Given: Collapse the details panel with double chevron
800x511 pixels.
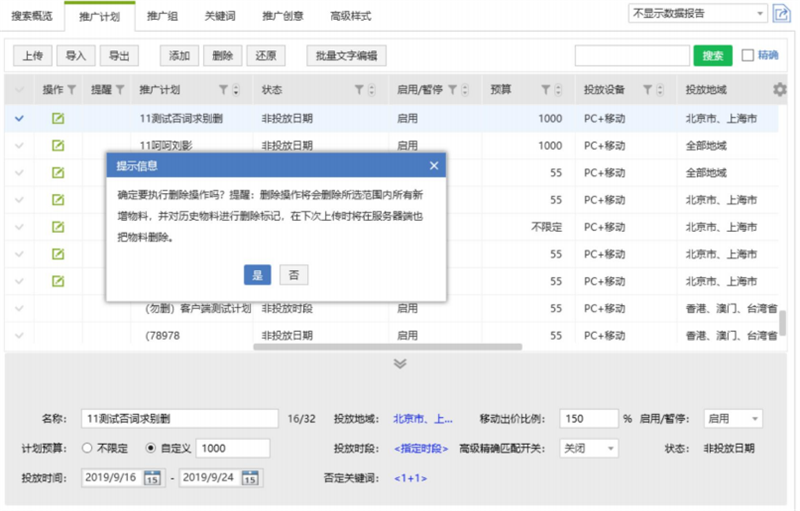Looking at the screenshot, I should pyautogui.click(x=400, y=363).
